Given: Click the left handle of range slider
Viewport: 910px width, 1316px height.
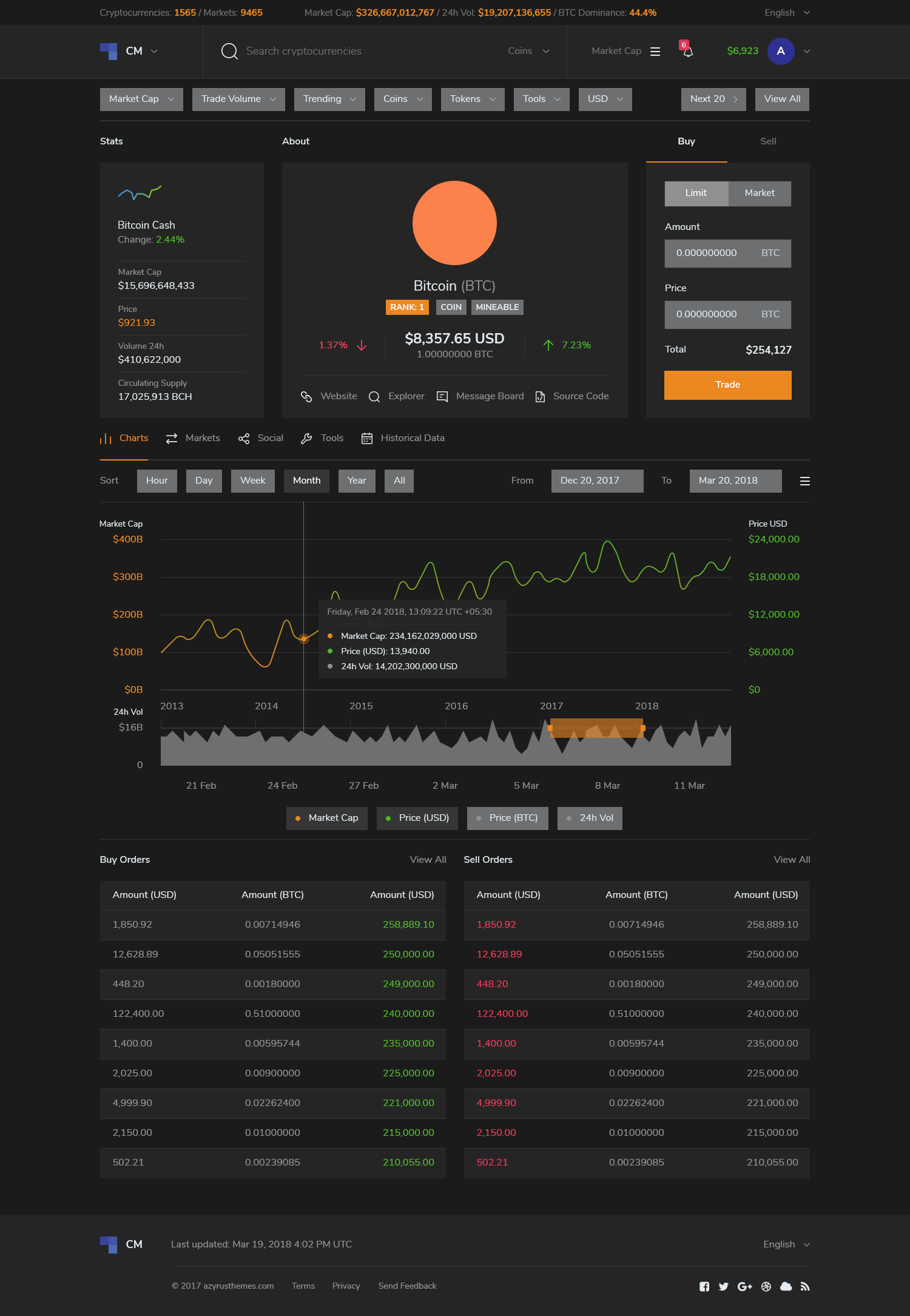Looking at the screenshot, I should pyautogui.click(x=550, y=728).
